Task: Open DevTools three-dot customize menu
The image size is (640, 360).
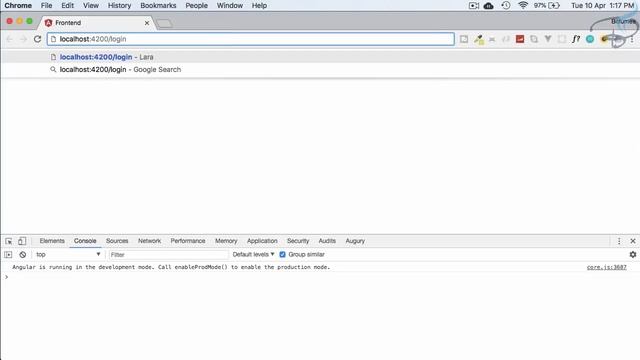Action: (619, 241)
